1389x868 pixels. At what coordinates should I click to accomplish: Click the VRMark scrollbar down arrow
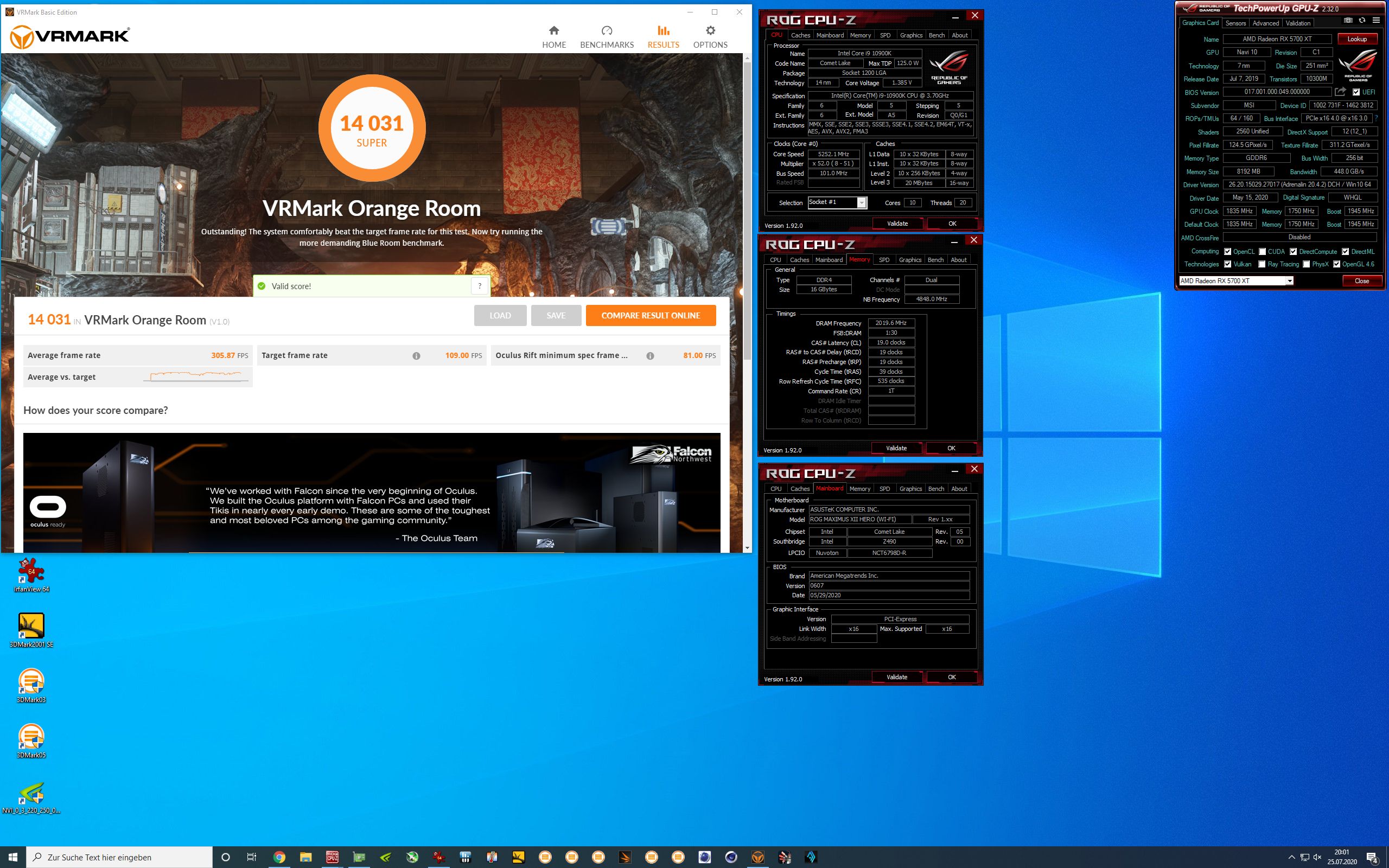[747, 548]
